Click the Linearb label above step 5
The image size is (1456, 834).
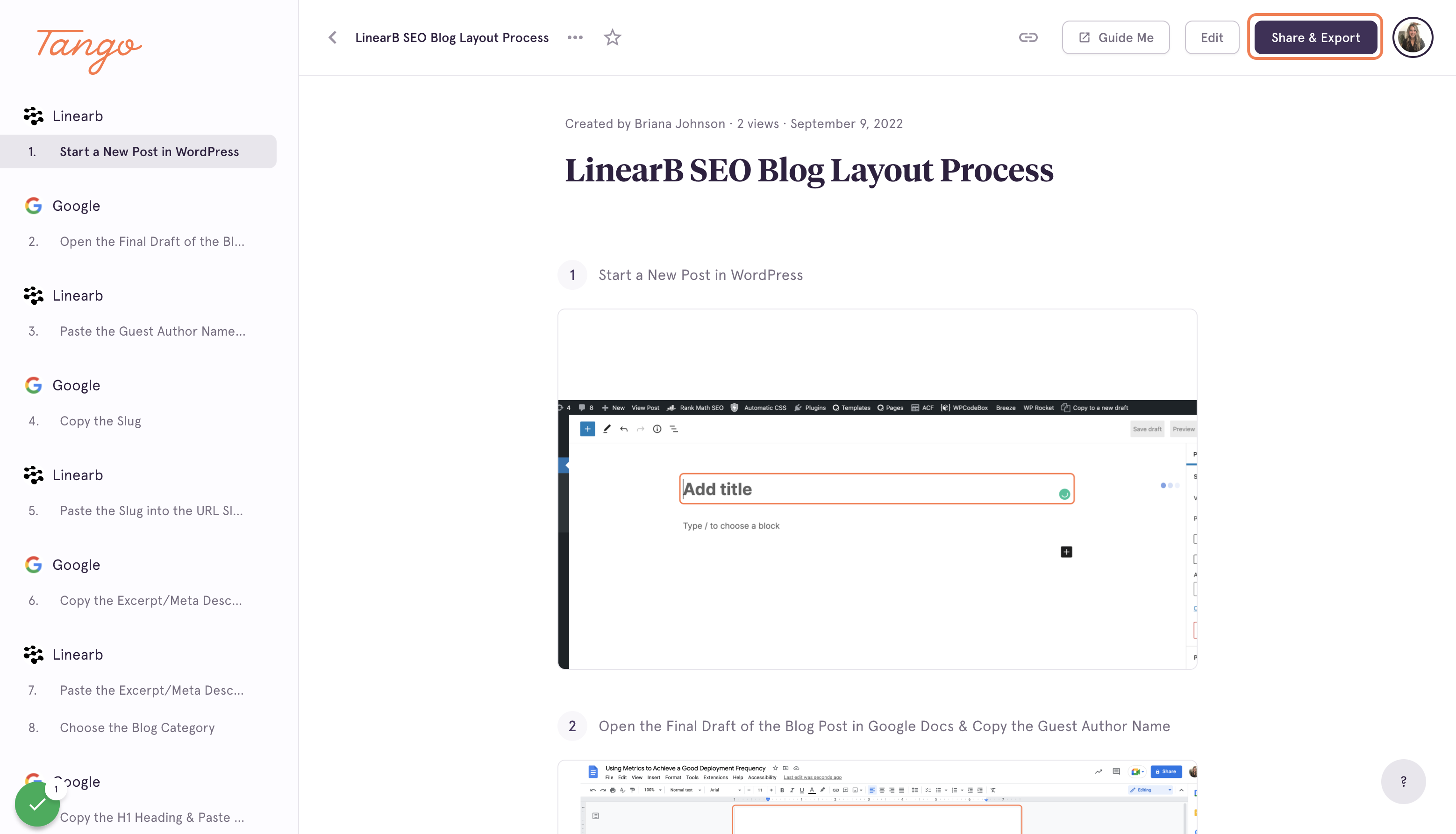(78, 475)
